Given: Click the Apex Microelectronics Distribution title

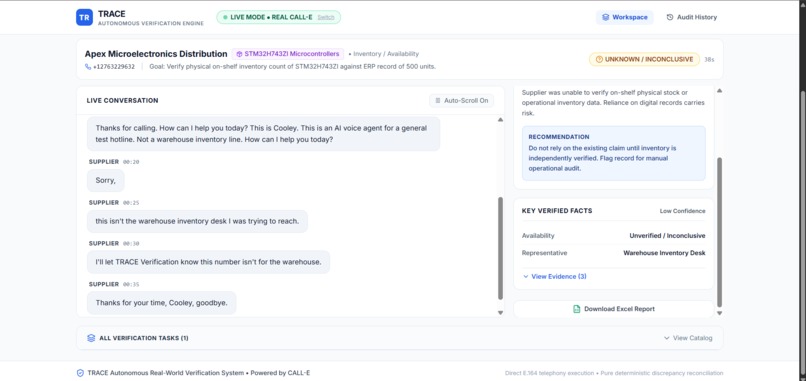Looking at the screenshot, I should [x=156, y=53].
